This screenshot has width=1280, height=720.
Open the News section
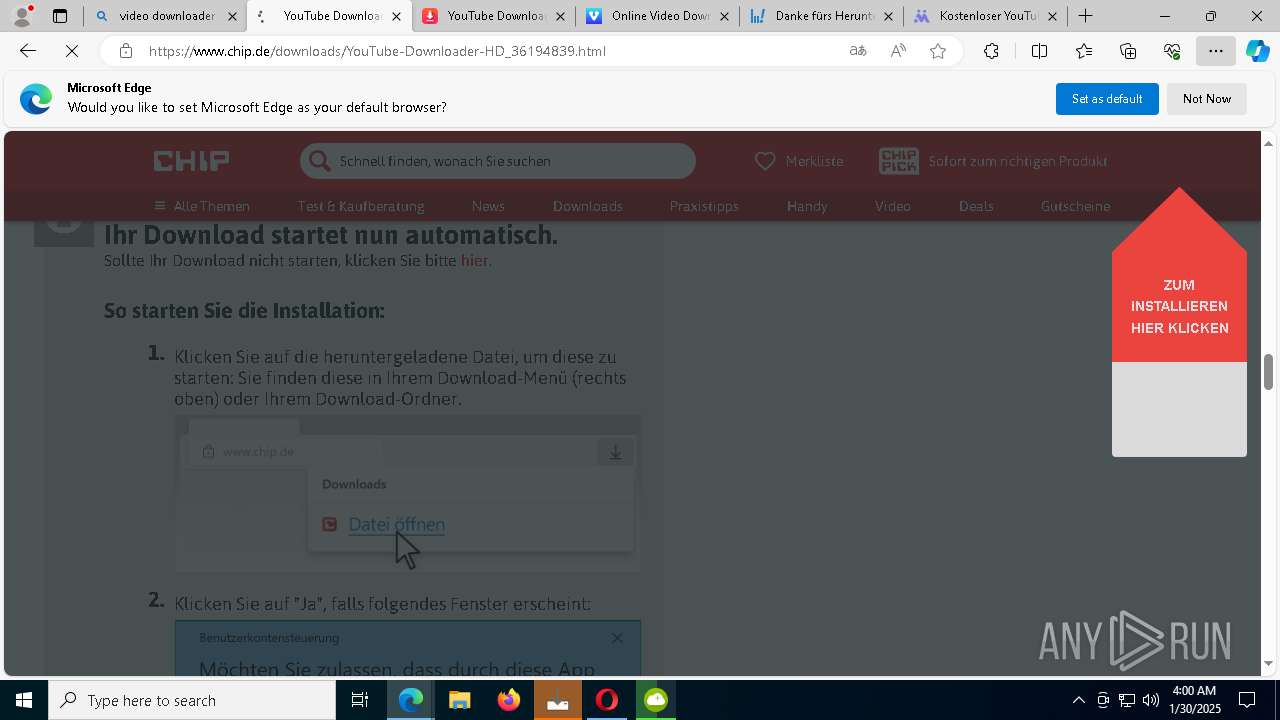[x=488, y=206]
